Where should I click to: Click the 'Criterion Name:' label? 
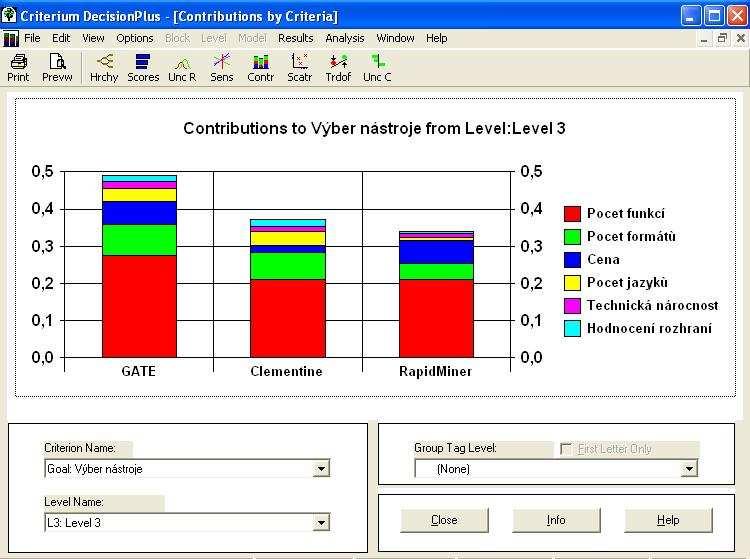80,448
